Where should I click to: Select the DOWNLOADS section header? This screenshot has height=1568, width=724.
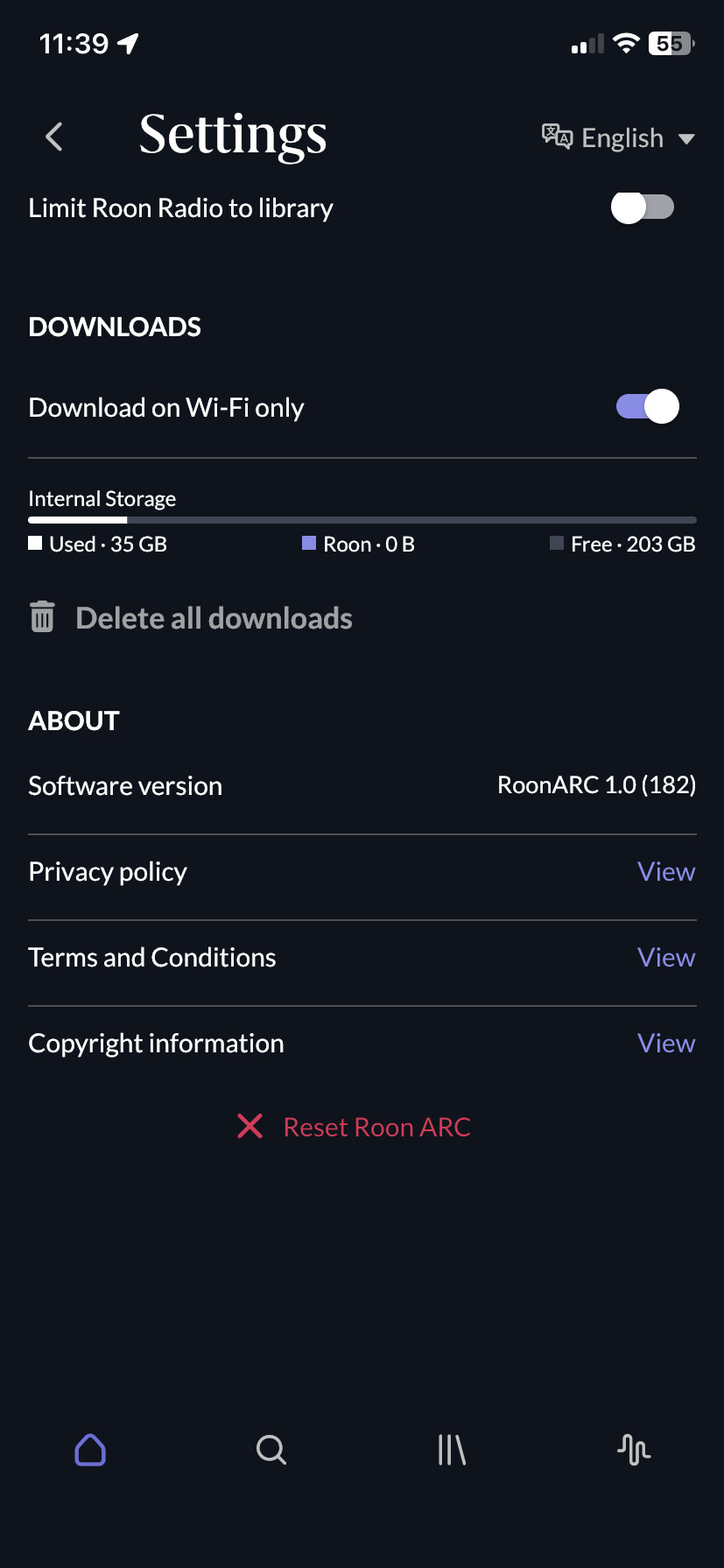114,327
